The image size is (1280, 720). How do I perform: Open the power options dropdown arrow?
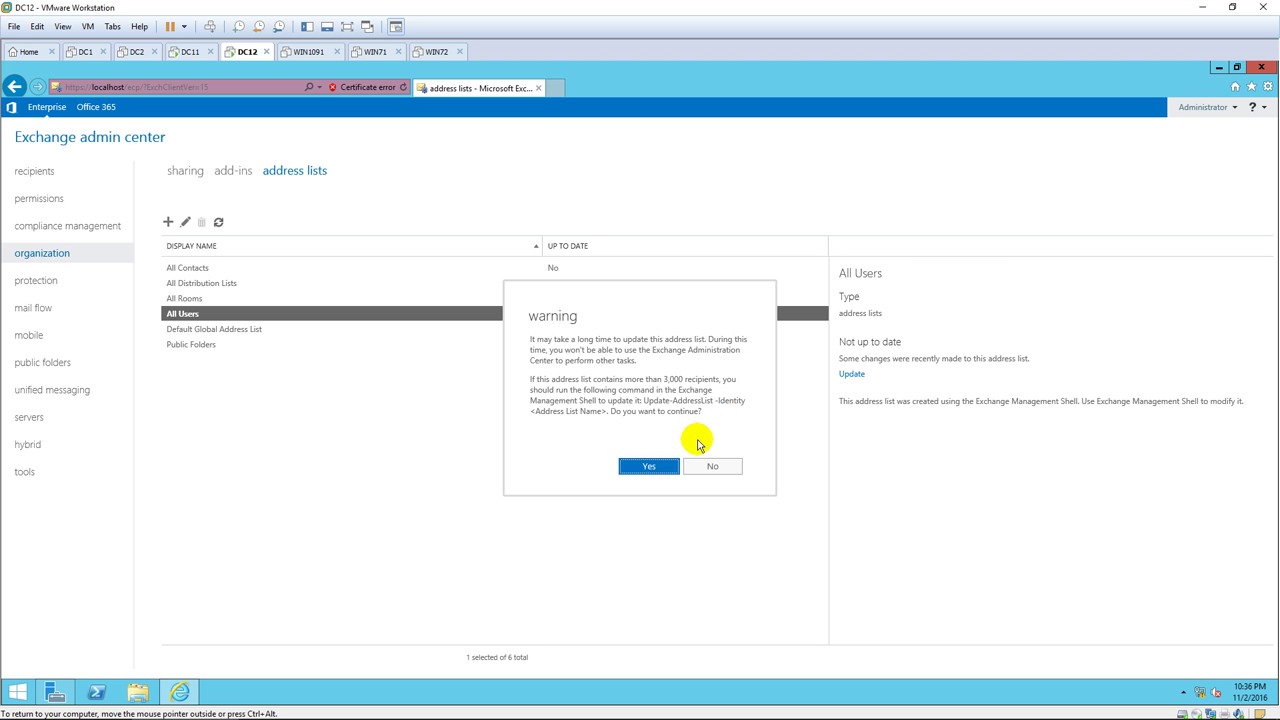point(184,26)
